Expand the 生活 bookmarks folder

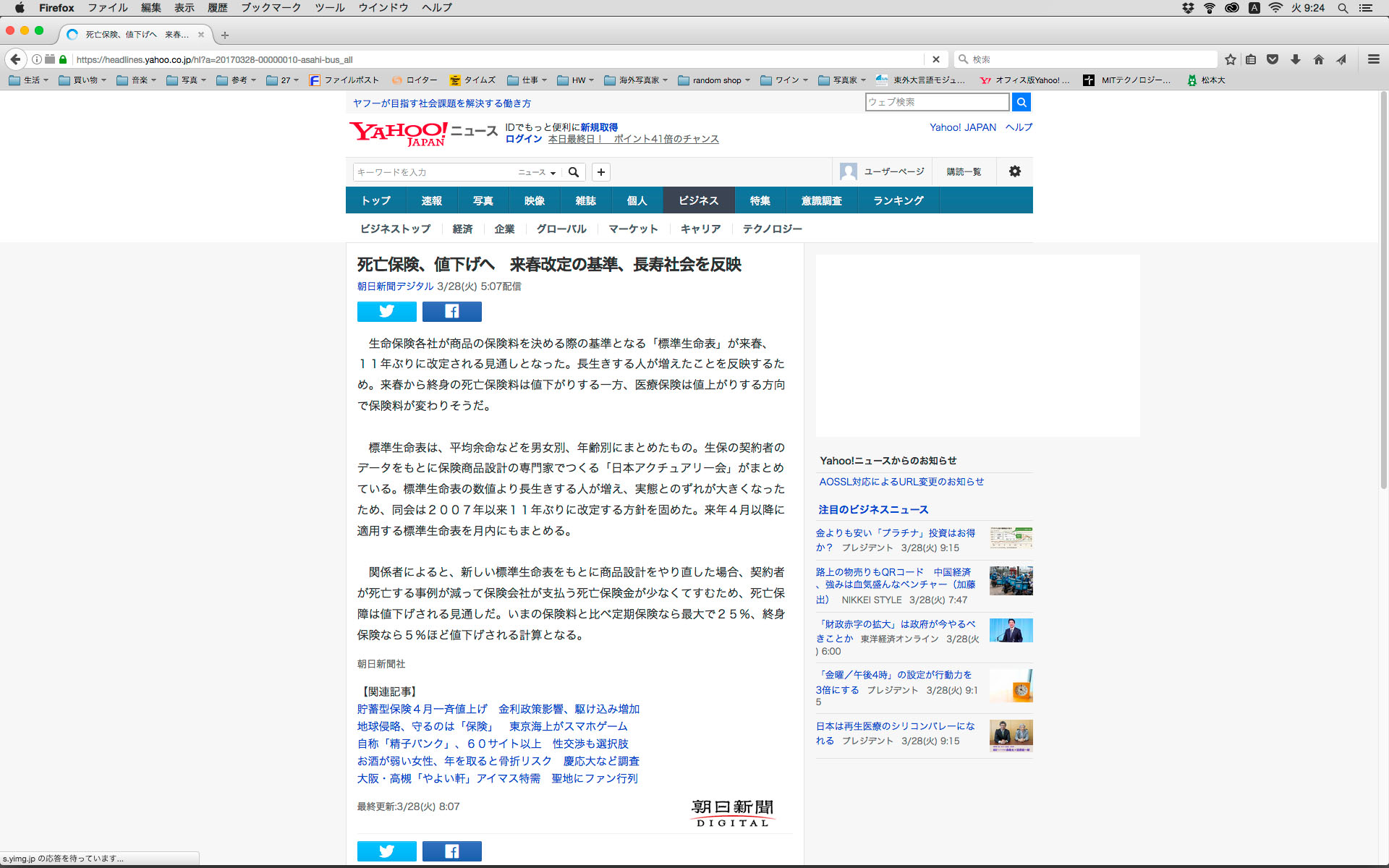click(29, 80)
